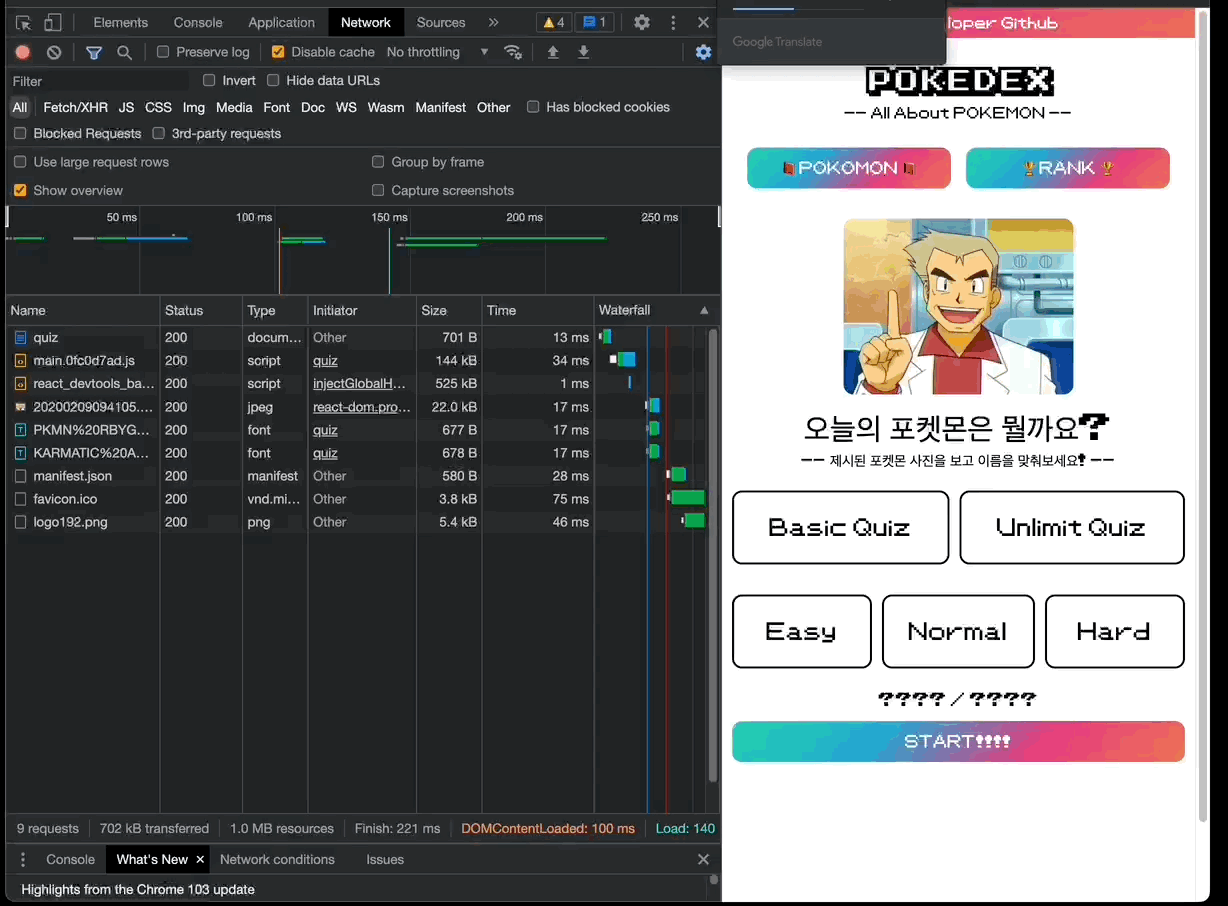Click the RANK gradient button

(1067, 168)
